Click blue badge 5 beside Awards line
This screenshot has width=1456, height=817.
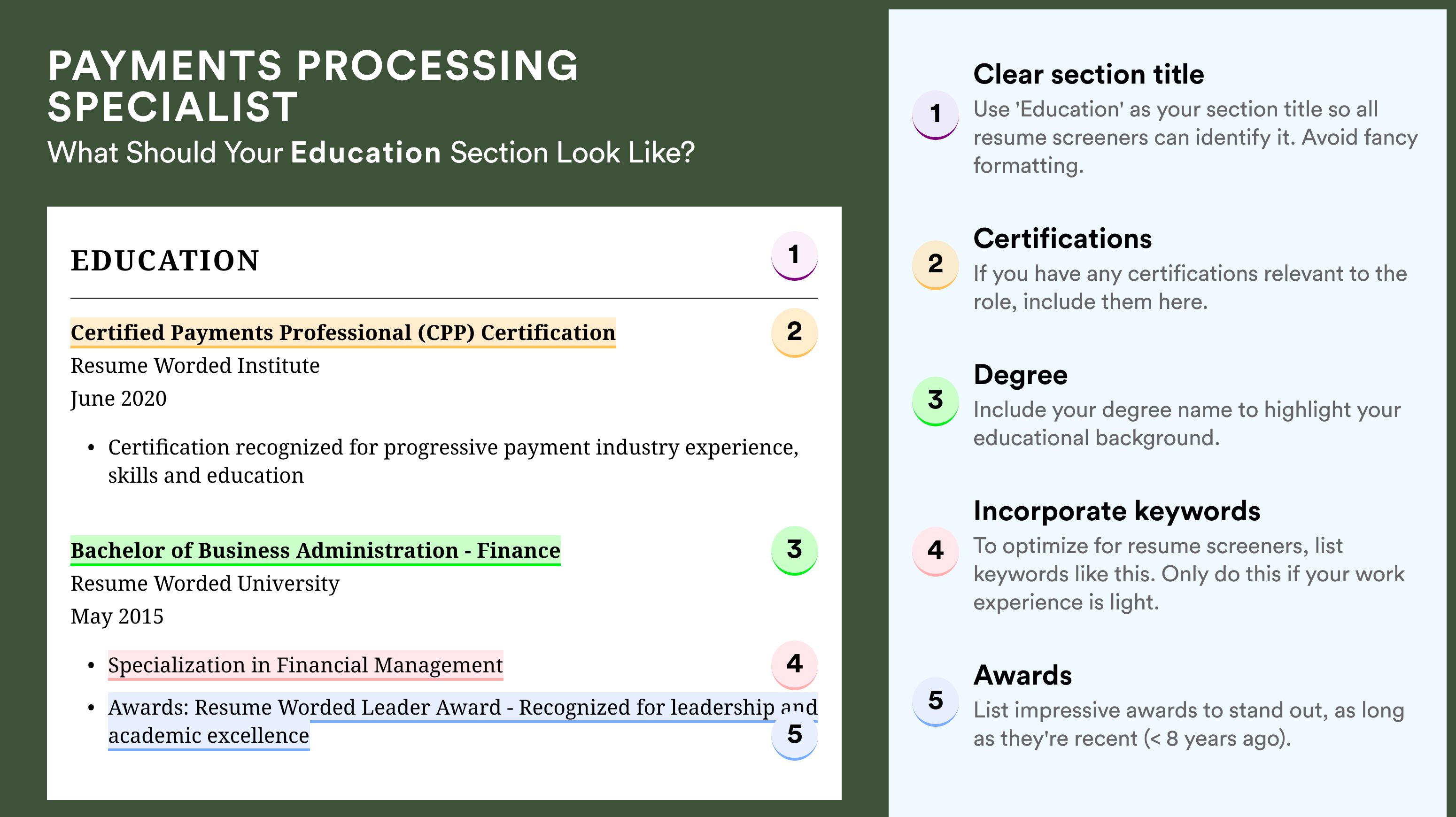point(794,736)
